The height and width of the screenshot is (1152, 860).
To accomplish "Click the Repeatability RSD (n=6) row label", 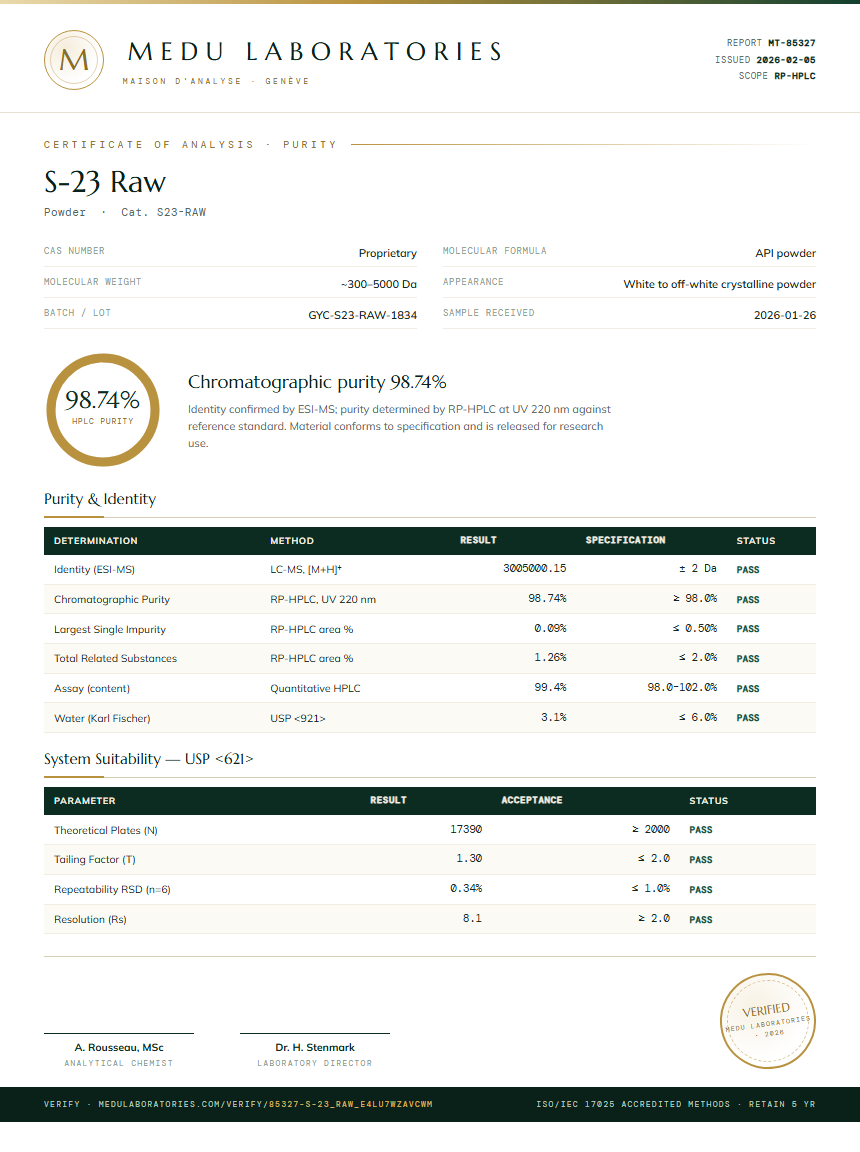I will [x=112, y=890].
